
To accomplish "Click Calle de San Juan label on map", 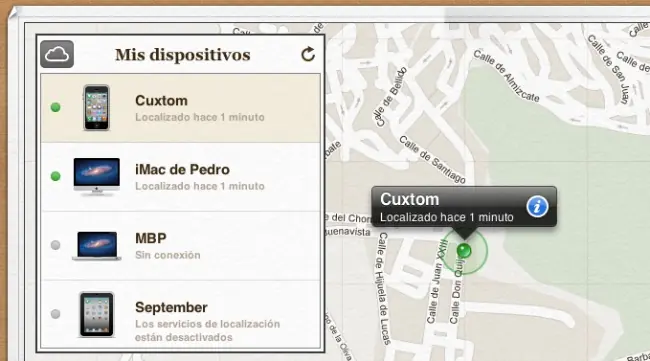I will click(x=609, y=69).
